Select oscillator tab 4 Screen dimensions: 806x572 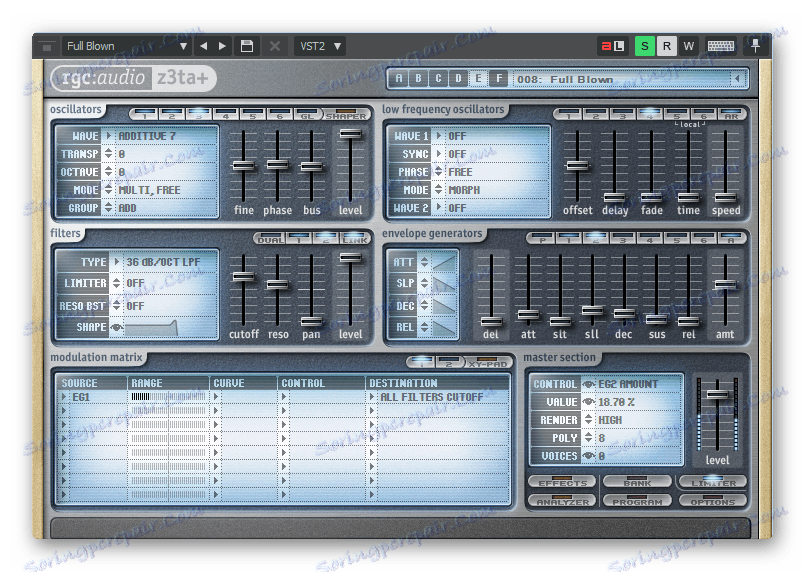[226, 114]
